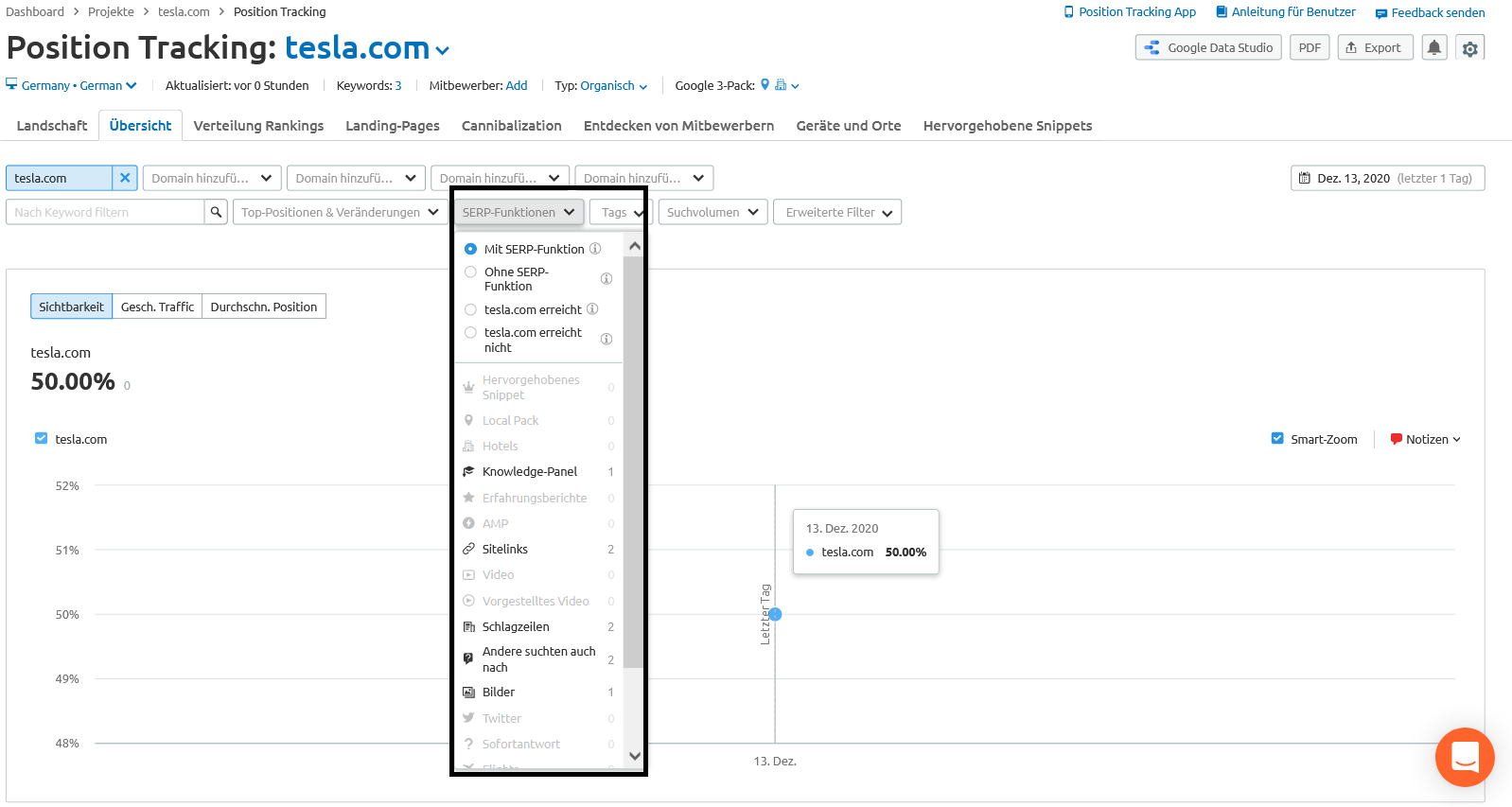
Task: Open notifications bell icon
Action: pyautogui.click(x=1434, y=47)
